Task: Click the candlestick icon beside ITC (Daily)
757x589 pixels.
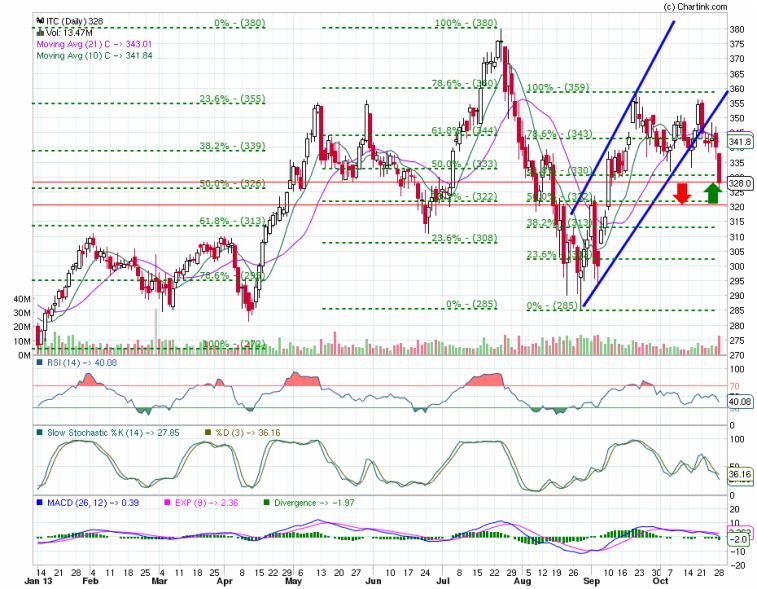Action: (40, 21)
